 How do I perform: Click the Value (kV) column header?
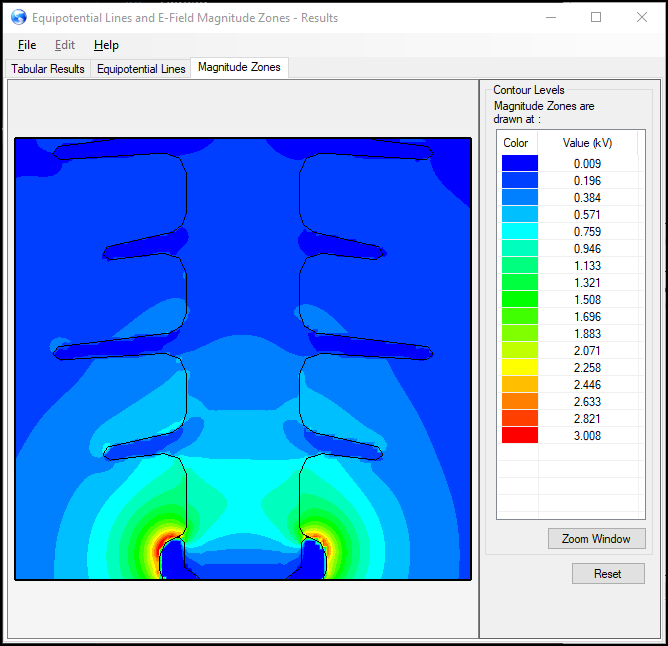pyautogui.click(x=587, y=143)
